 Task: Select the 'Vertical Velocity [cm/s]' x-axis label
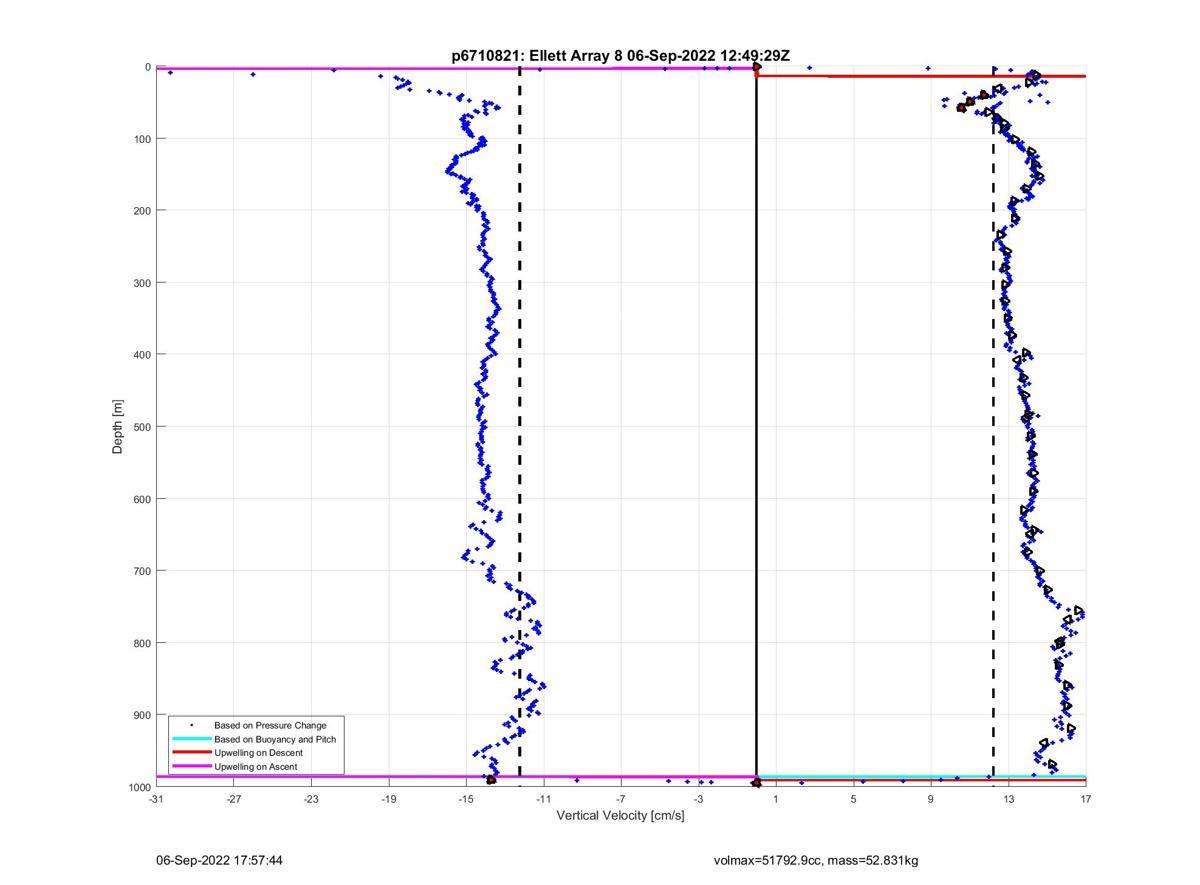(620, 815)
